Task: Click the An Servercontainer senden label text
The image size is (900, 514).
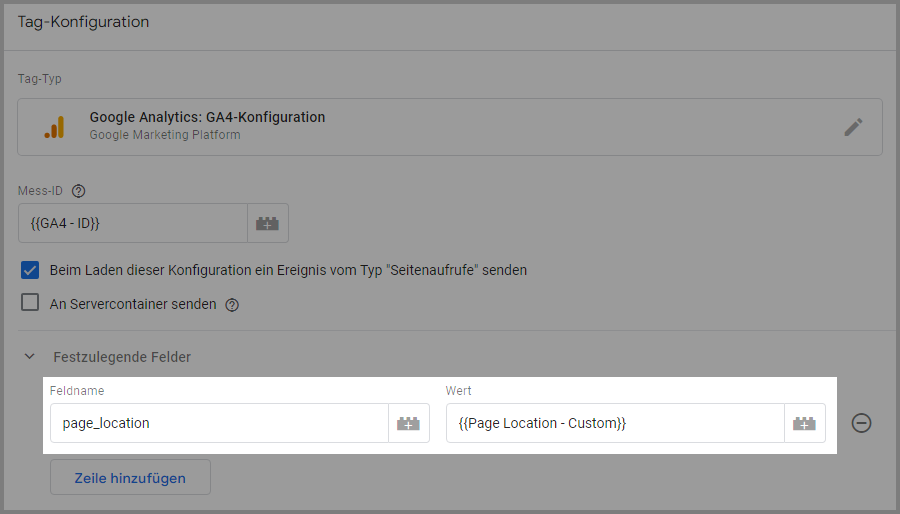Action: point(133,304)
